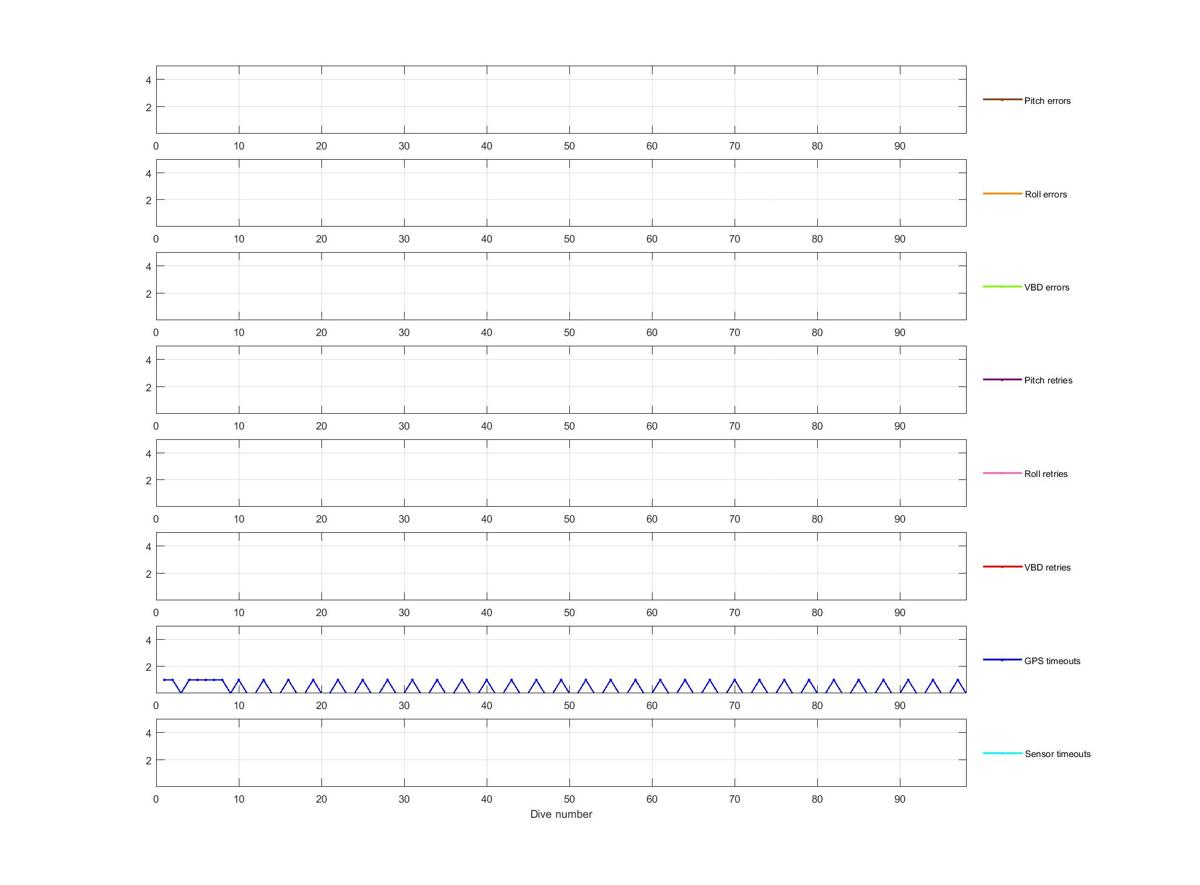Click the VBD retries legend label
The height and width of the screenshot is (885, 1200).
(1047, 567)
